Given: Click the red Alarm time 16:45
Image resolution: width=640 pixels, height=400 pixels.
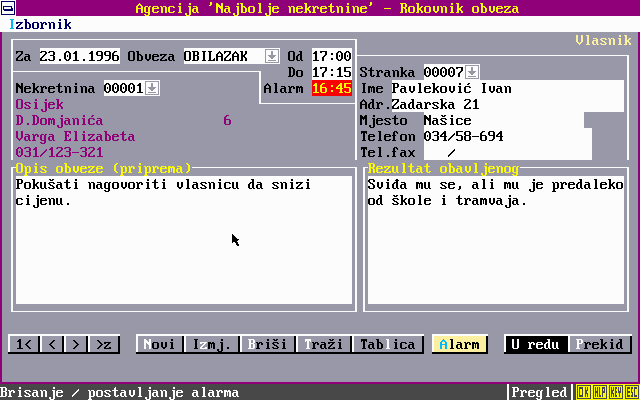Looking at the screenshot, I should click(x=332, y=88).
